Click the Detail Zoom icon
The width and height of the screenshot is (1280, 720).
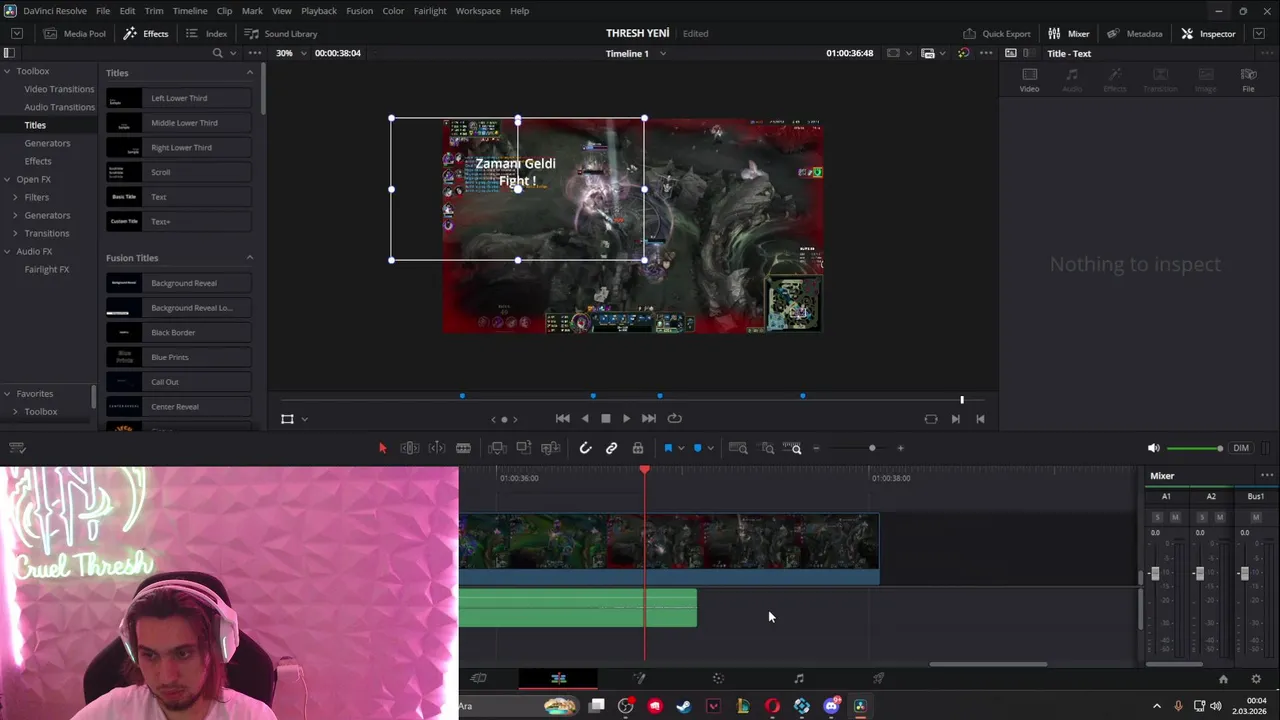(766, 448)
